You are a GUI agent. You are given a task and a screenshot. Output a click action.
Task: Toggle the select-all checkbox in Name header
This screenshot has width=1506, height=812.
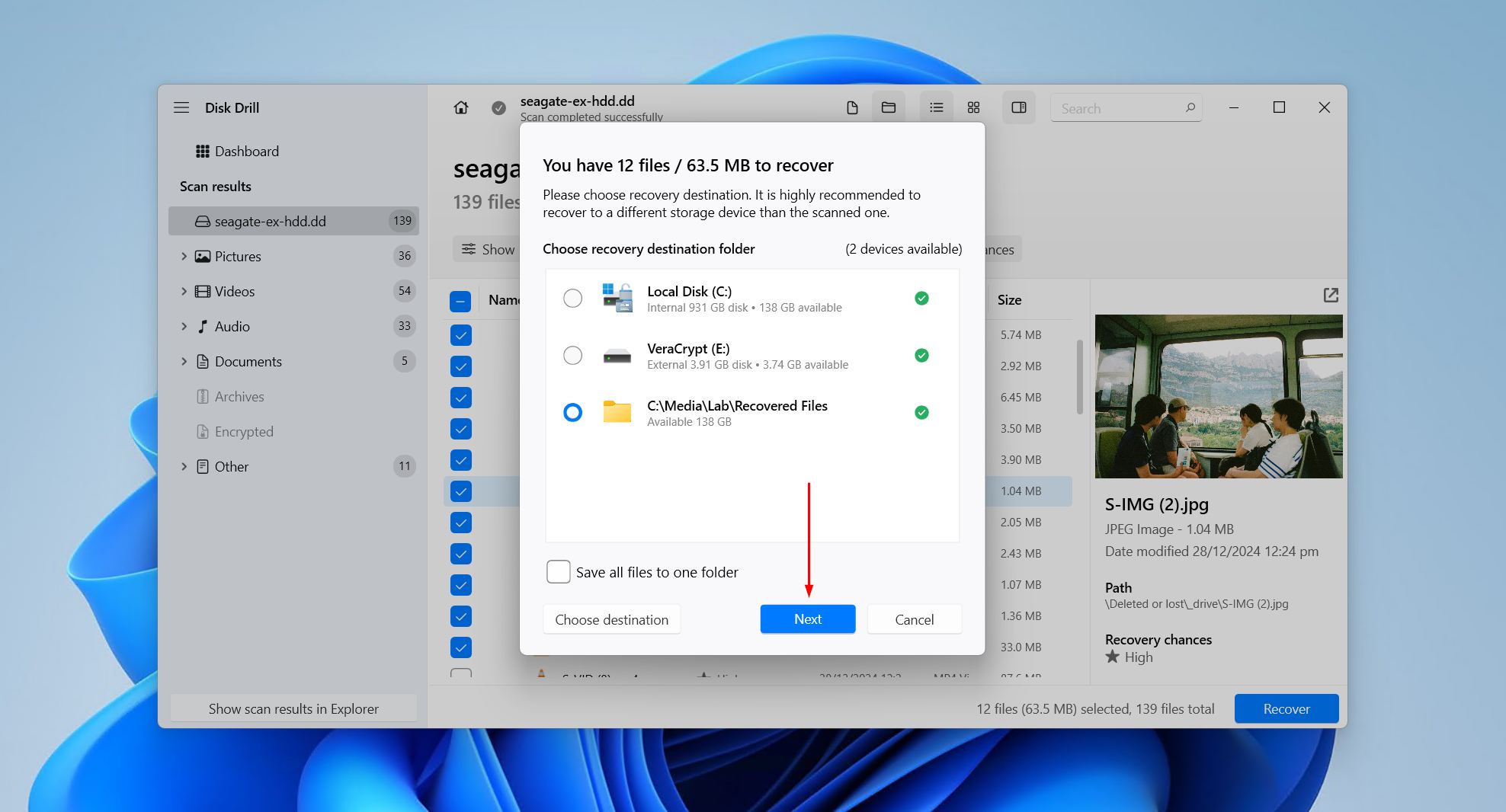(460, 302)
